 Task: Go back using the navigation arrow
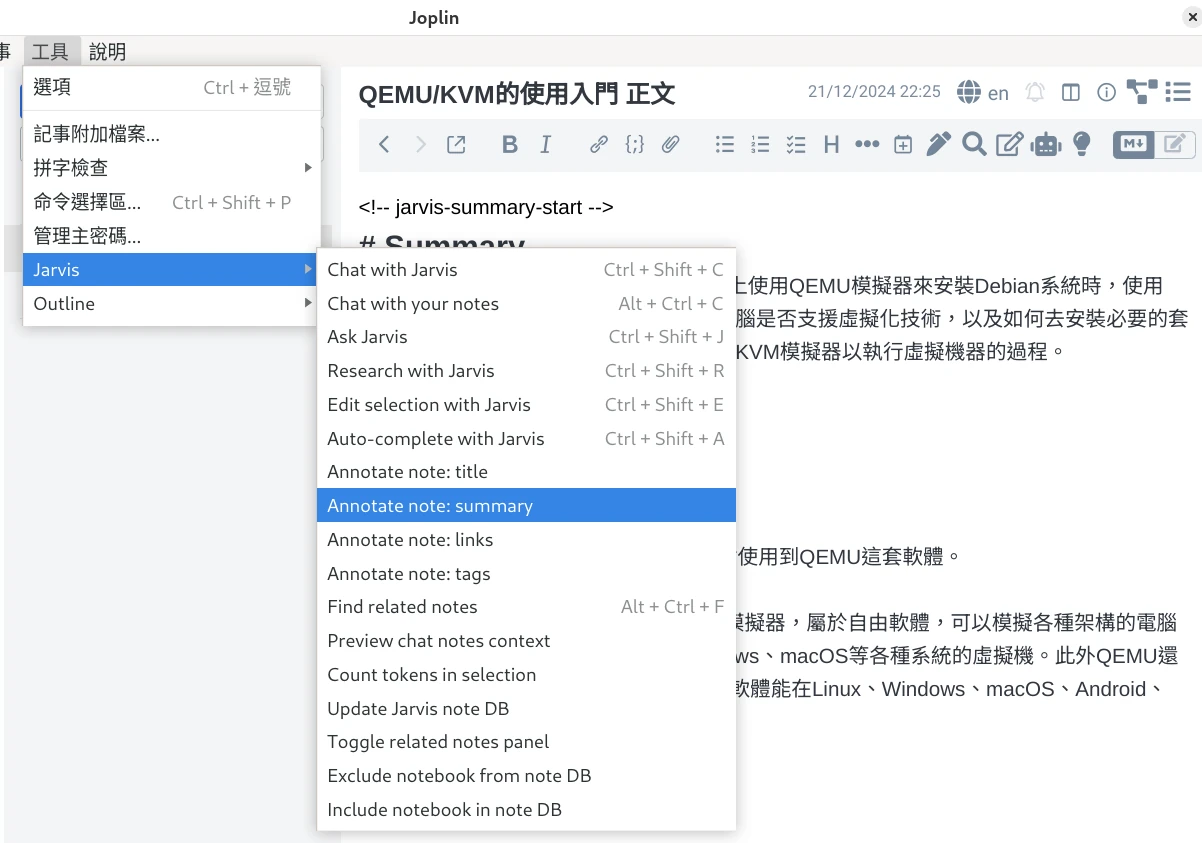pos(383,144)
